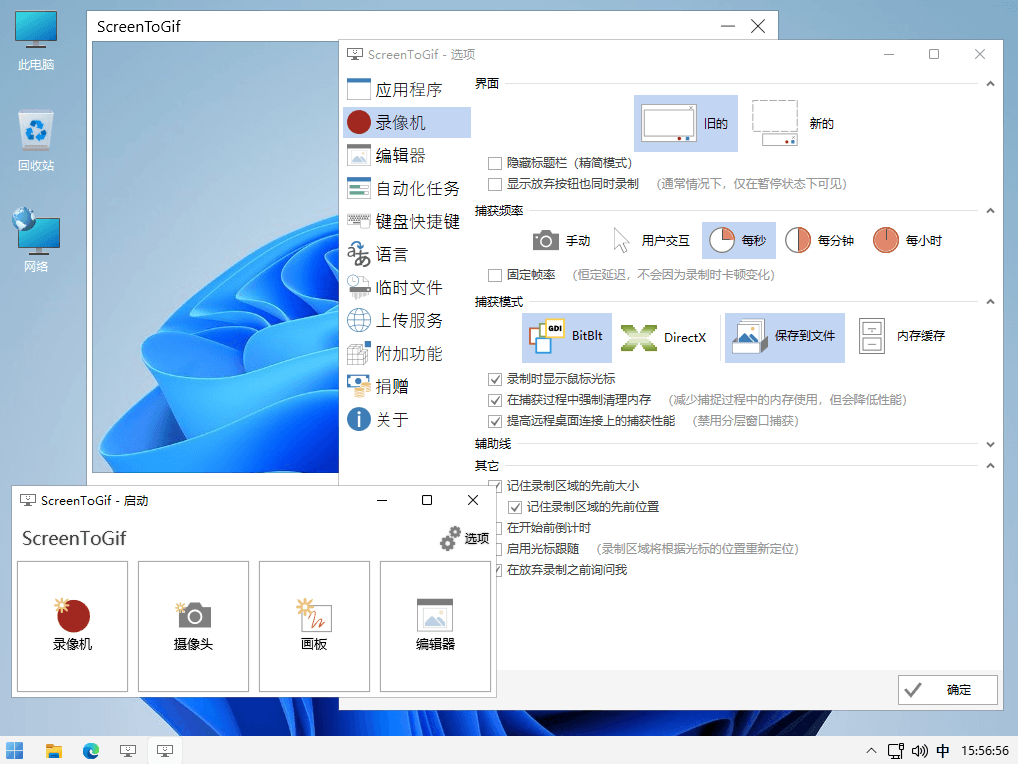Screen dimensions: 1018x764
Task: Click the 捐赠 money icon
Action: 358,386
